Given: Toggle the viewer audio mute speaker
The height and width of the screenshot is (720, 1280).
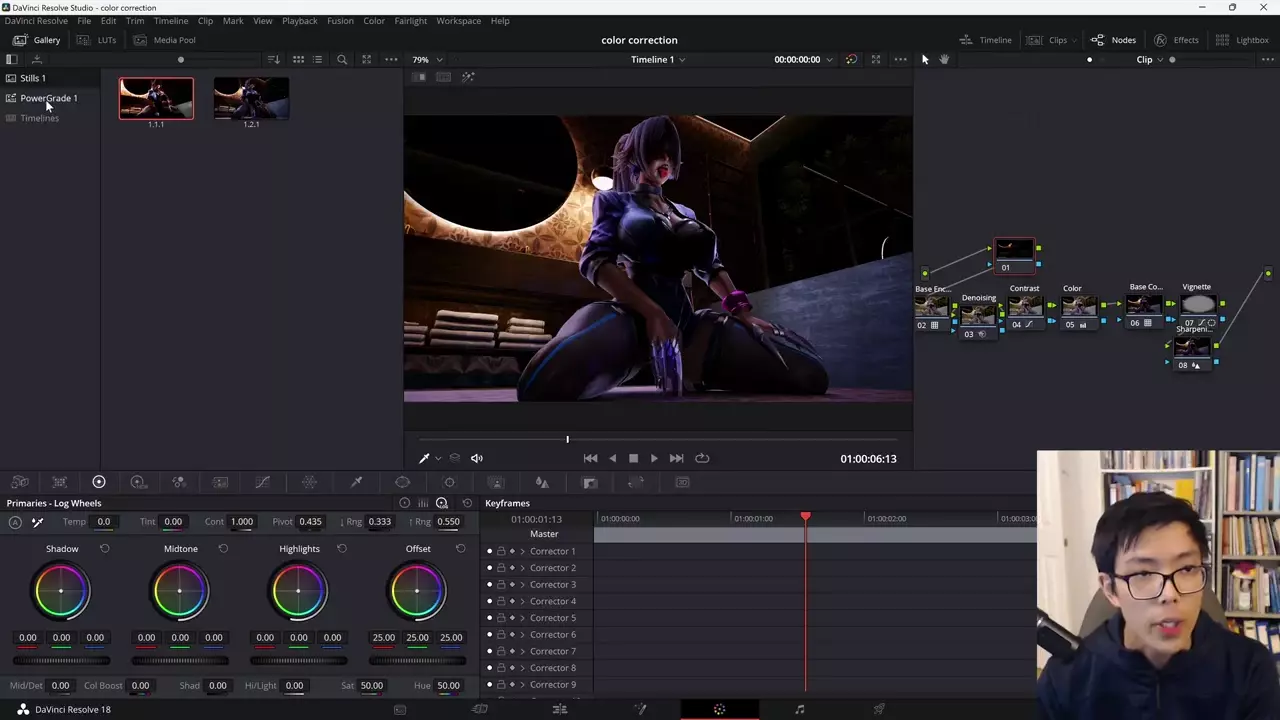Looking at the screenshot, I should 477,459.
